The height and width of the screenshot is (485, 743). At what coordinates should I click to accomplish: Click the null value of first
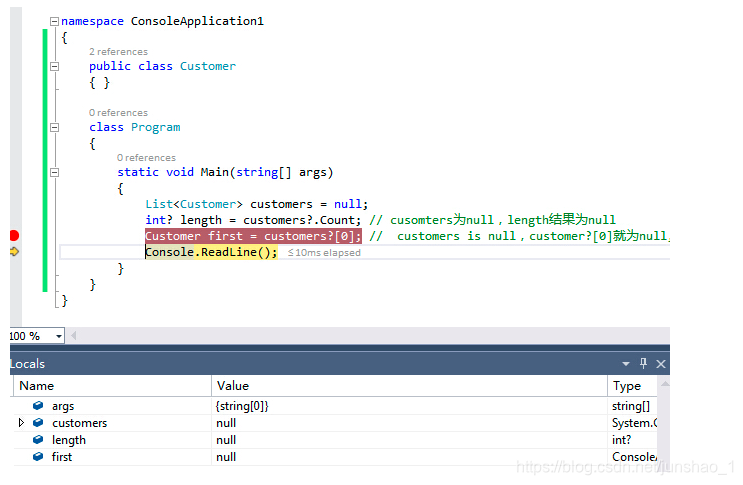(226, 457)
